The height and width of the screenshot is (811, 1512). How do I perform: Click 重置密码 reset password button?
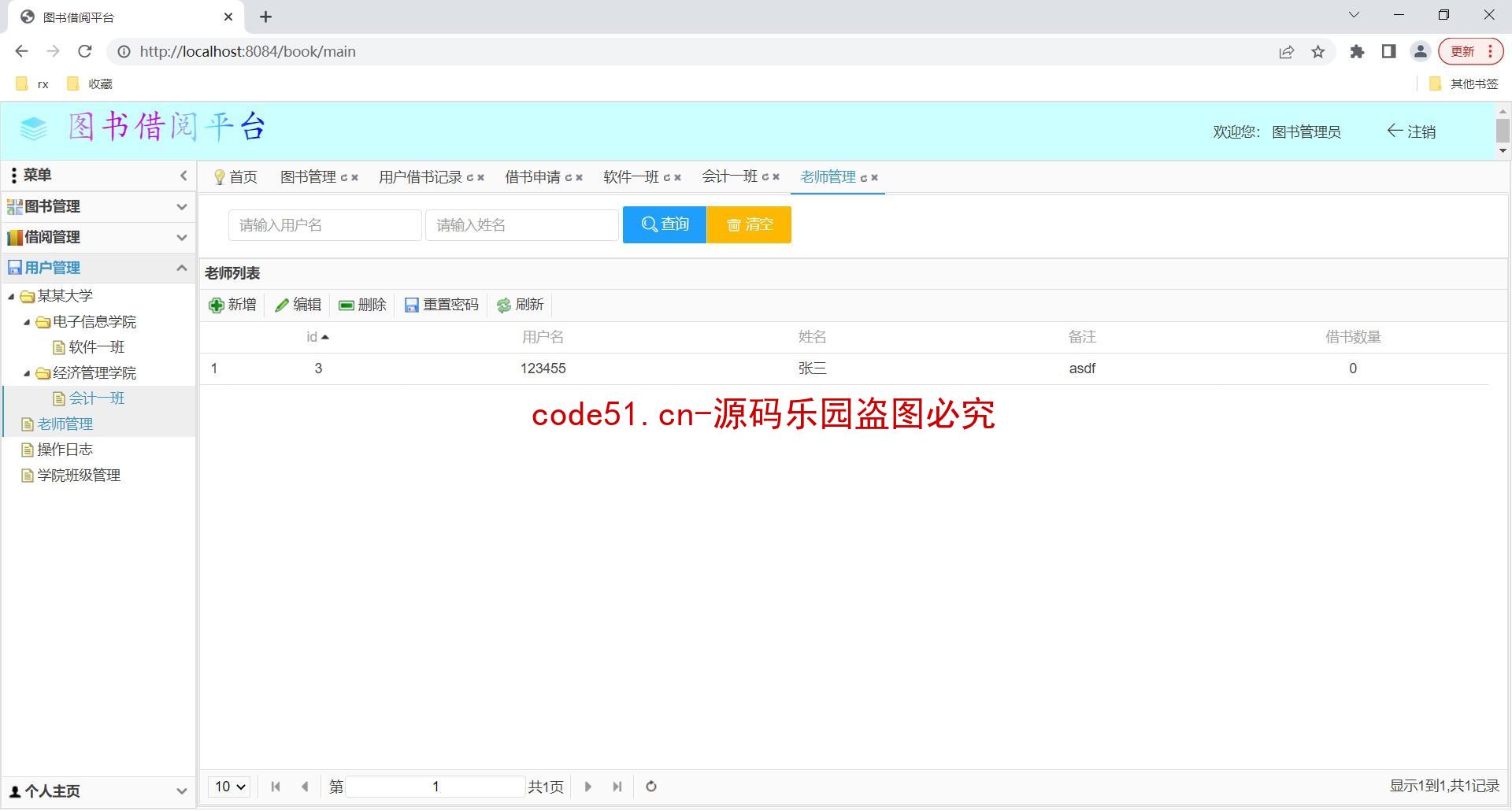tap(441, 306)
